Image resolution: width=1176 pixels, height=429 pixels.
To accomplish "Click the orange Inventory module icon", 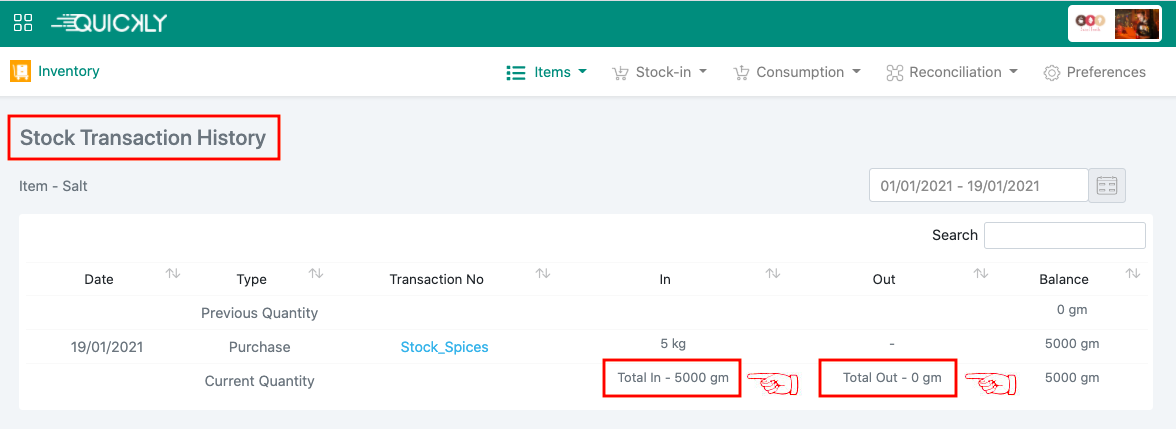I will click(x=20, y=72).
